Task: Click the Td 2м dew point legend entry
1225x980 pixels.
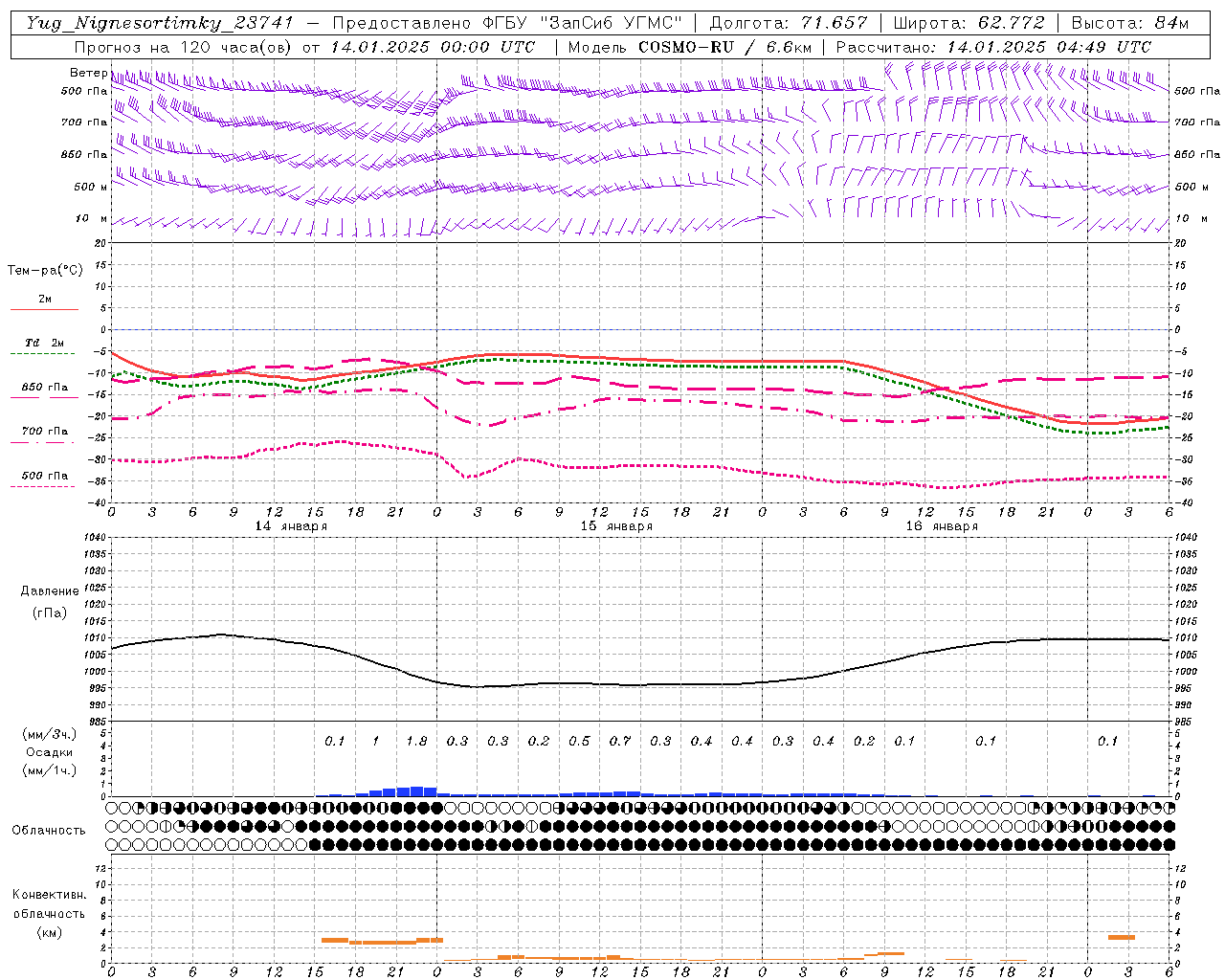Action: 44,343
